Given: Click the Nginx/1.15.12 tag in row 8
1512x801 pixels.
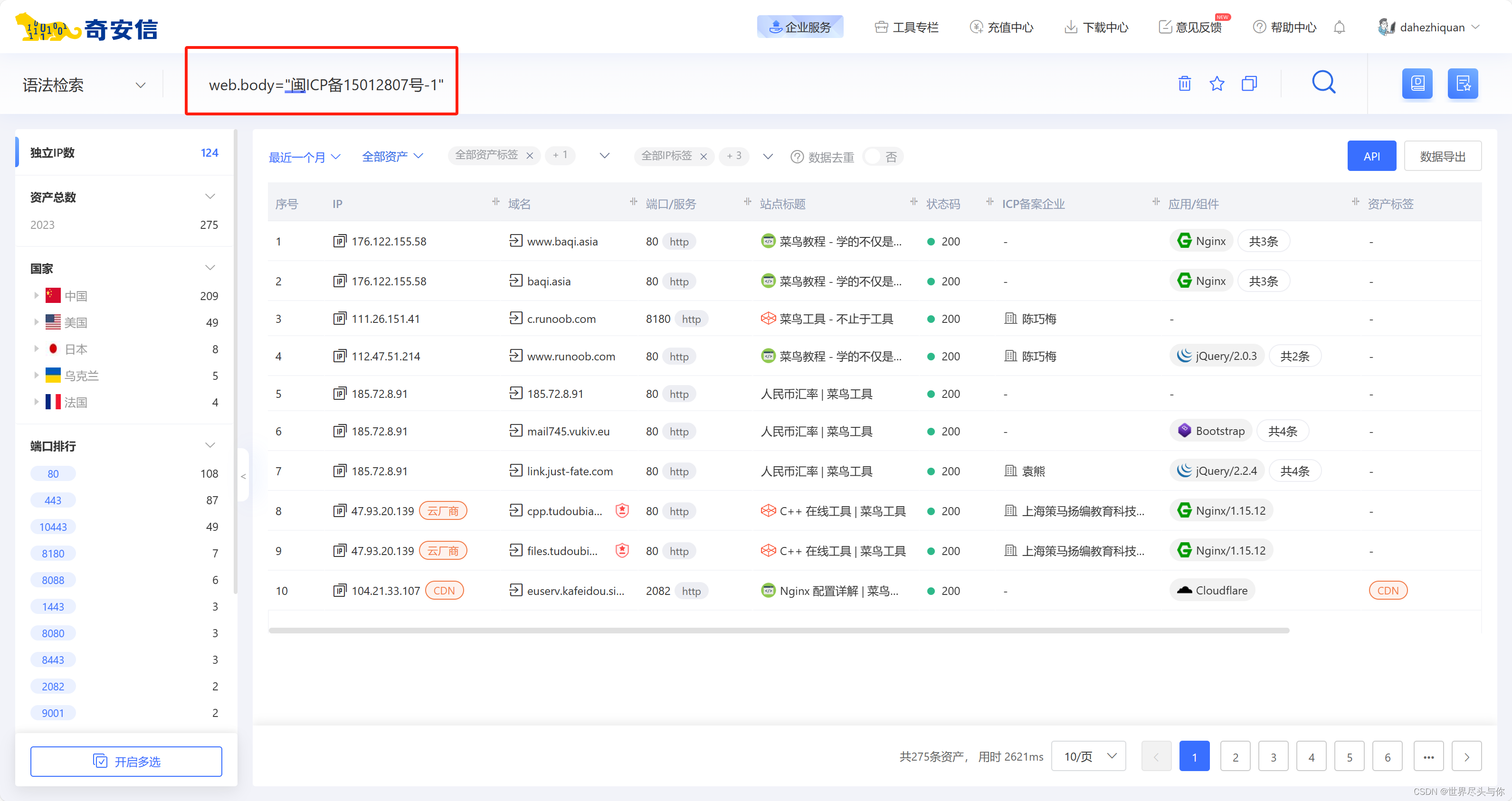Looking at the screenshot, I should coord(1221,510).
